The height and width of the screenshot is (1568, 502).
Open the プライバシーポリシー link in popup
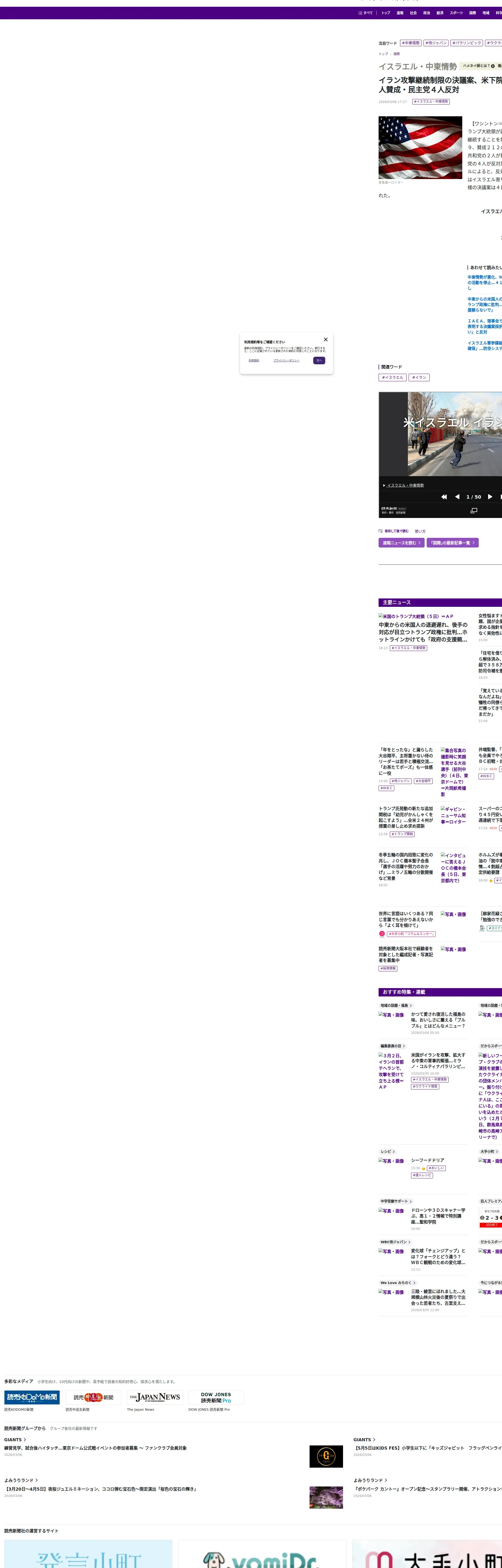286,360
